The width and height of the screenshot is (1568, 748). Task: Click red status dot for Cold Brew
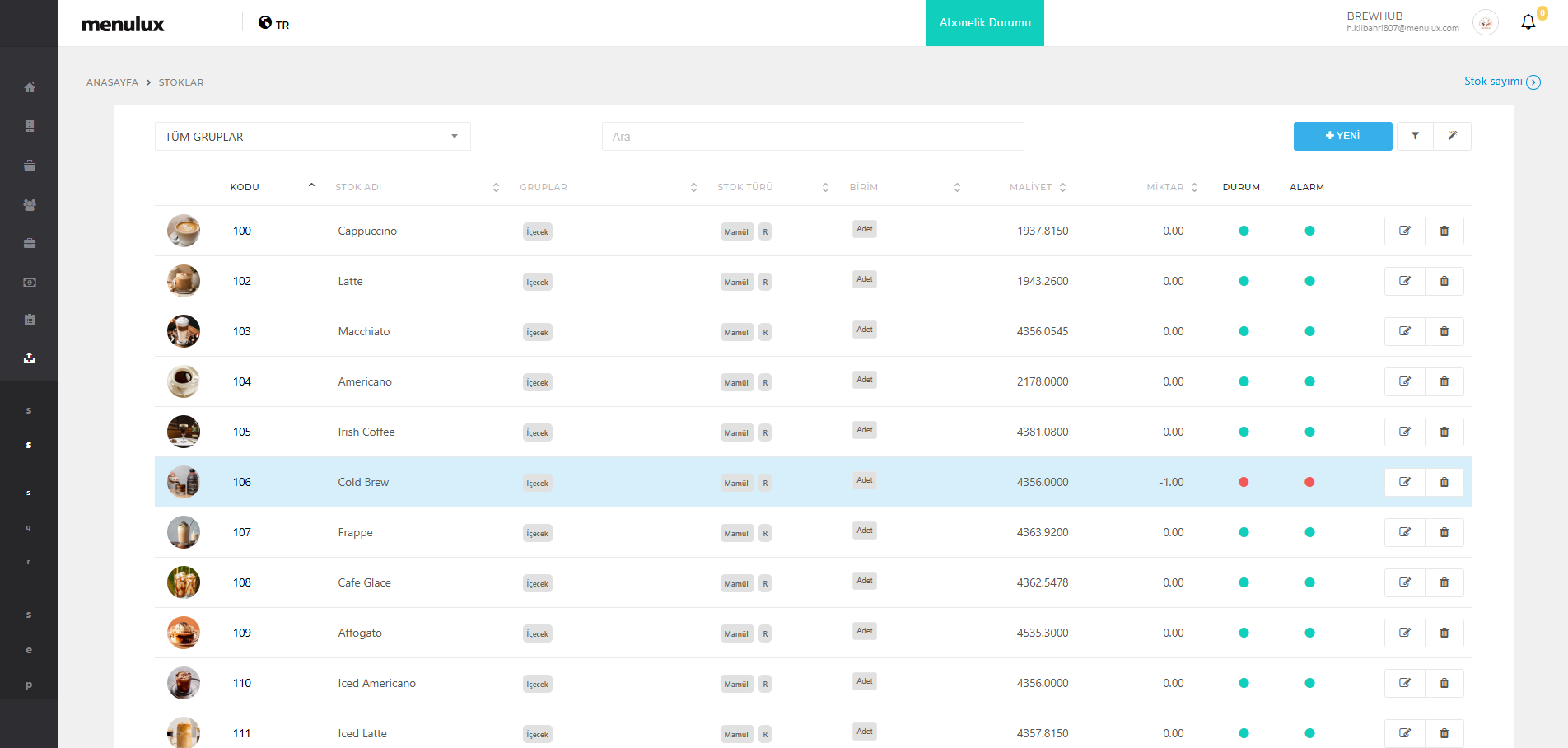(x=1244, y=482)
